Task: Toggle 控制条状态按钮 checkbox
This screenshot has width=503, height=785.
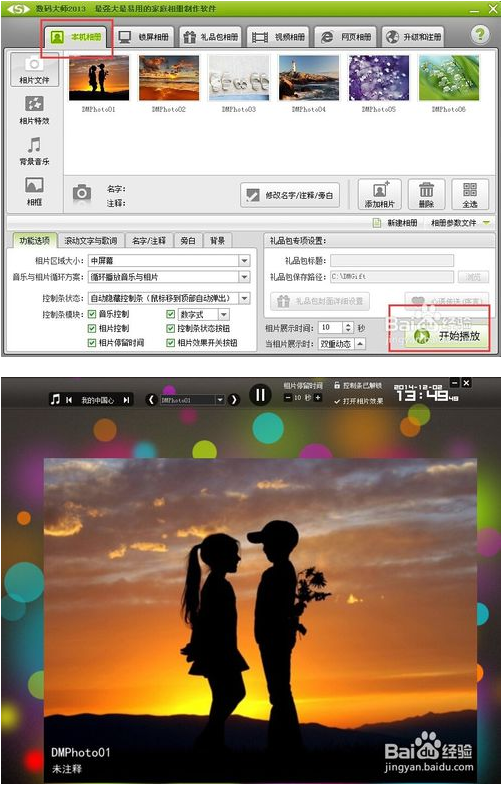Action: click(x=171, y=328)
